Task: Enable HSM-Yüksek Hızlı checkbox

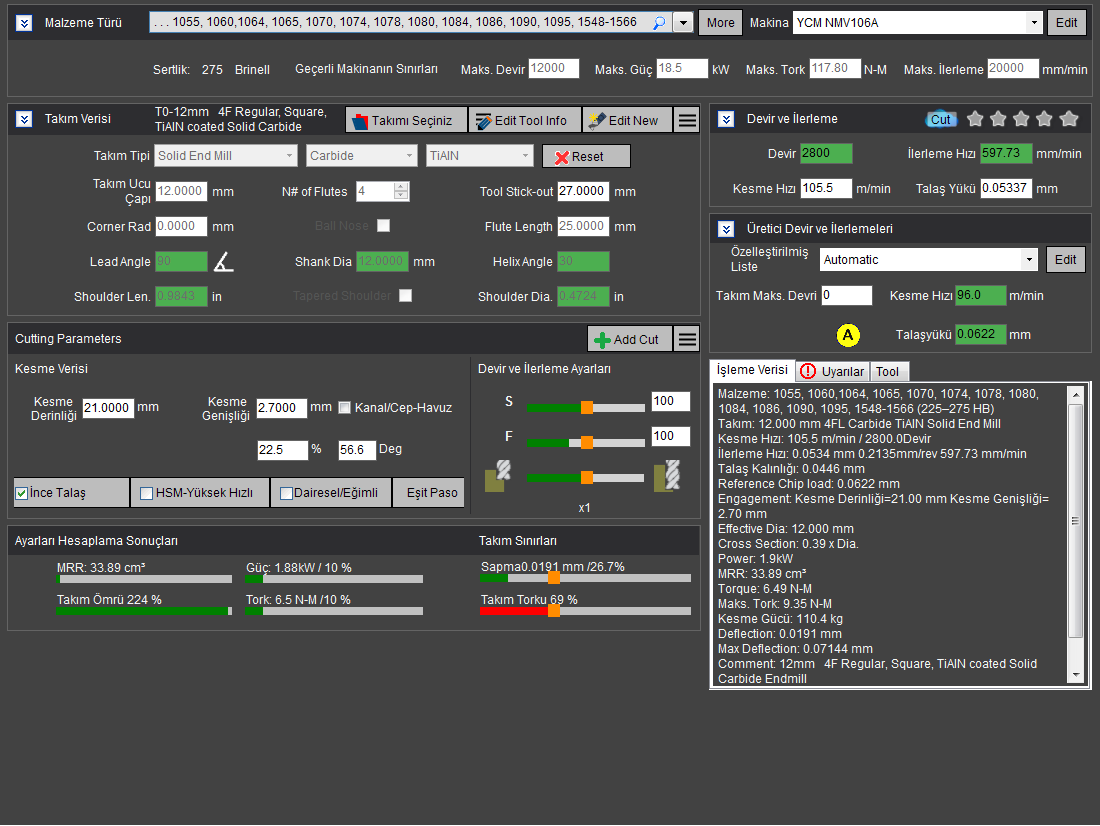Action: (x=147, y=493)
